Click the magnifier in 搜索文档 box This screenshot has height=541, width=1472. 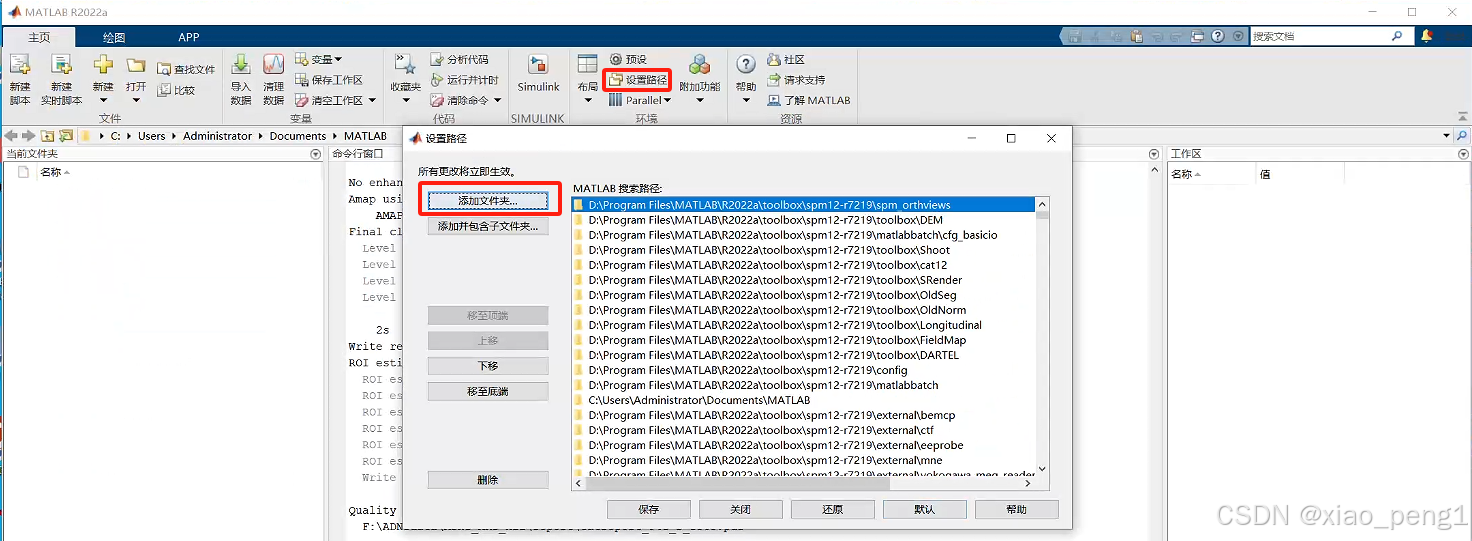pos(1397,36)
